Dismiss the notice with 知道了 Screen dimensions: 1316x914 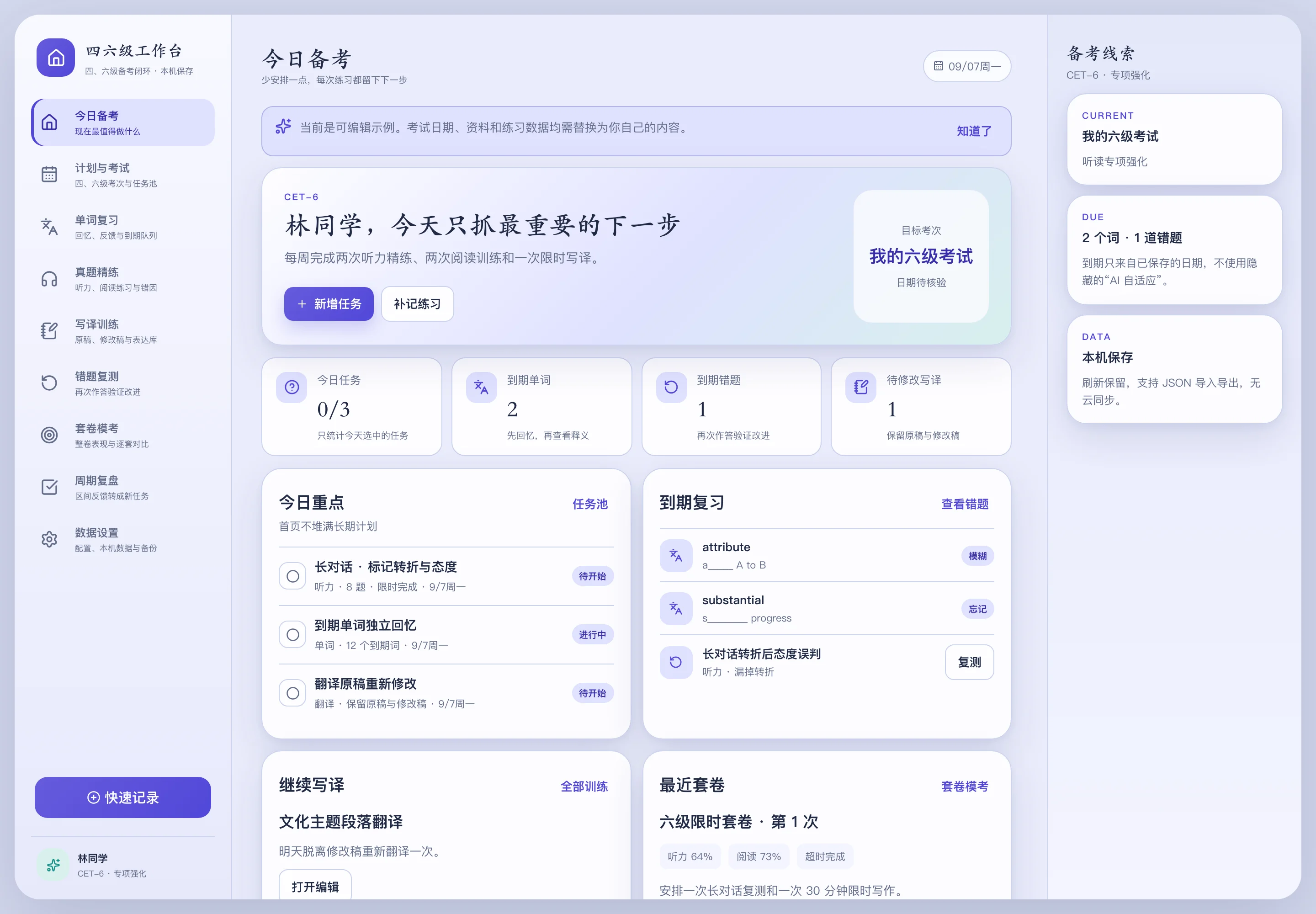click(x=974, y=131)
